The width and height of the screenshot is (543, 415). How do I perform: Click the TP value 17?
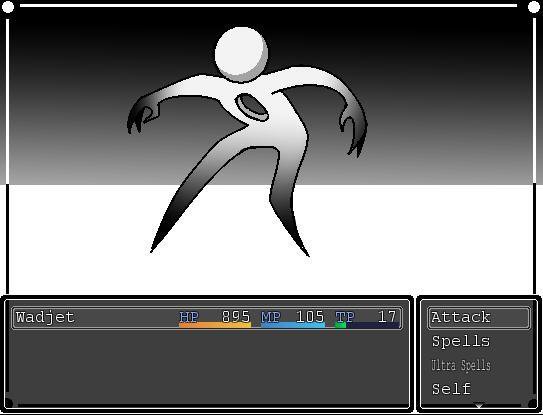387,317
